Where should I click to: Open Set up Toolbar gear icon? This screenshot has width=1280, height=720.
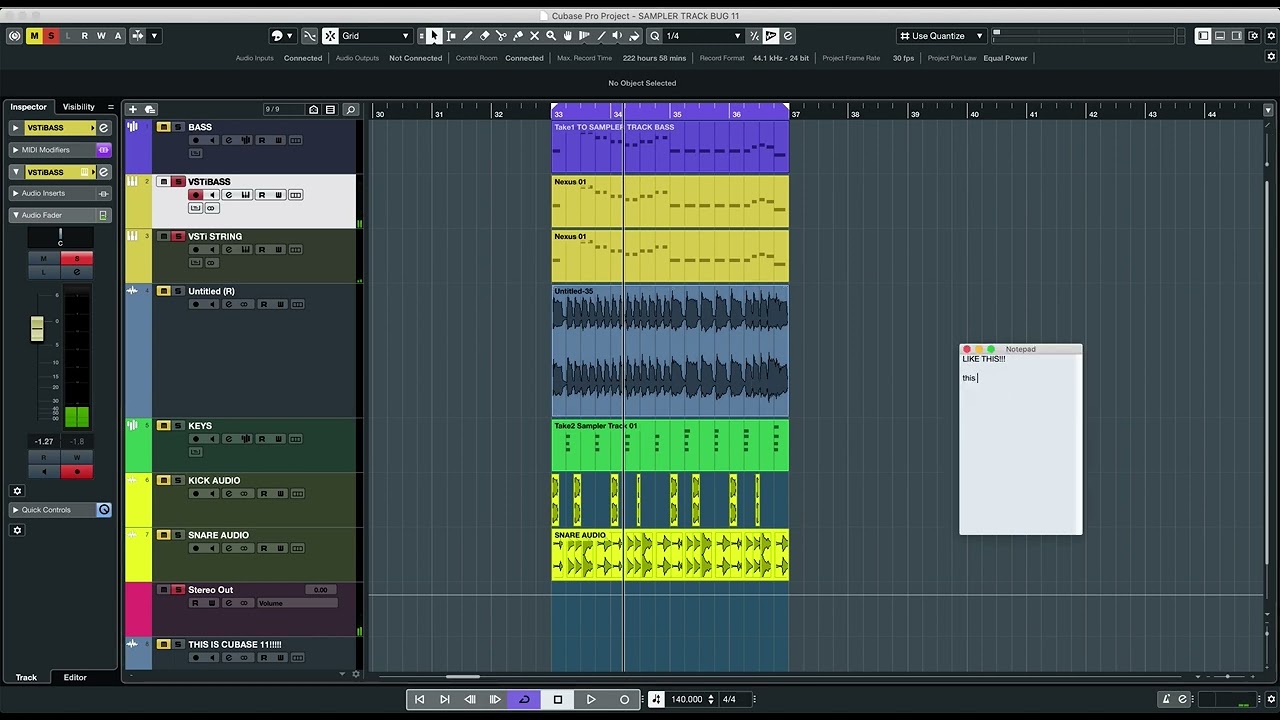[1269, 36]
